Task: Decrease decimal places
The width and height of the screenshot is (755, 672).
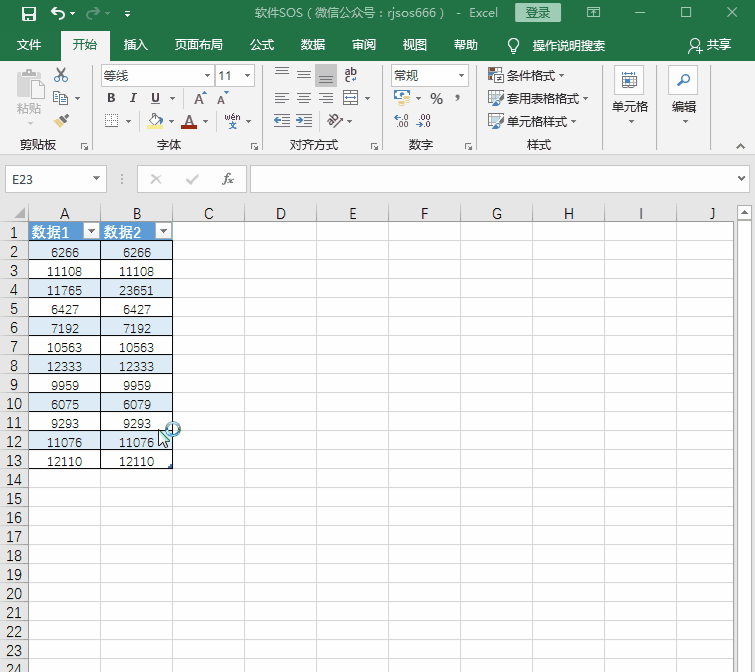Action: pos(423,120)
